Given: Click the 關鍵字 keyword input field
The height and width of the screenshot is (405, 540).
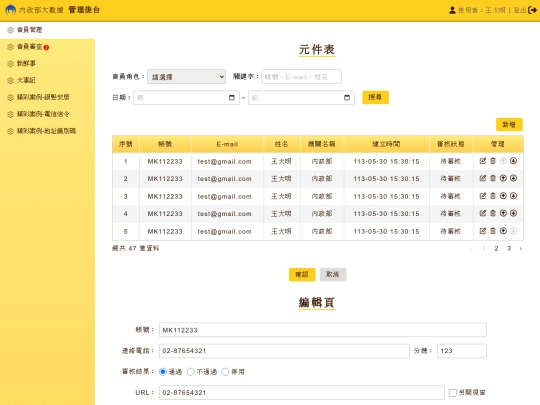Looking at the screenshot, I should 301,77.
